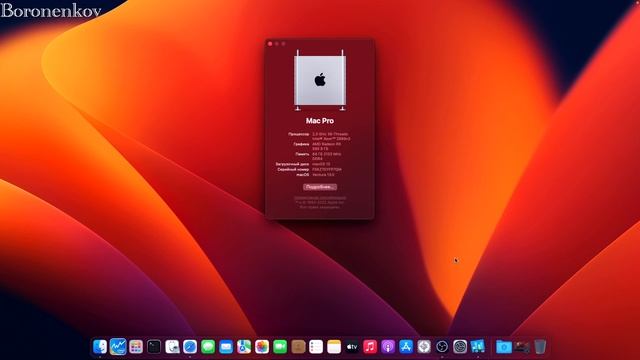Screen dimensions: 640x360
Task: Open System Settings from the Dock
Action: tap(460, 347)
